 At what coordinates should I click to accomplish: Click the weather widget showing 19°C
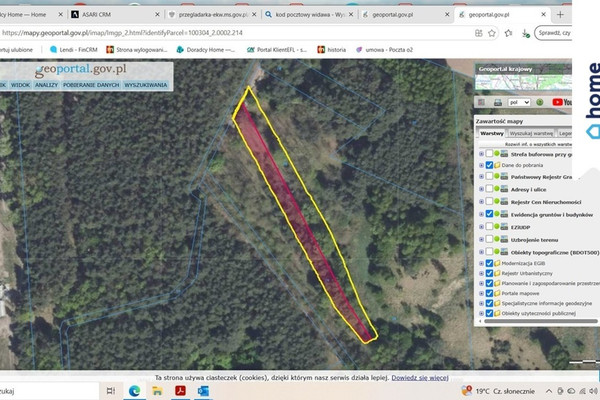click(498, 391)
